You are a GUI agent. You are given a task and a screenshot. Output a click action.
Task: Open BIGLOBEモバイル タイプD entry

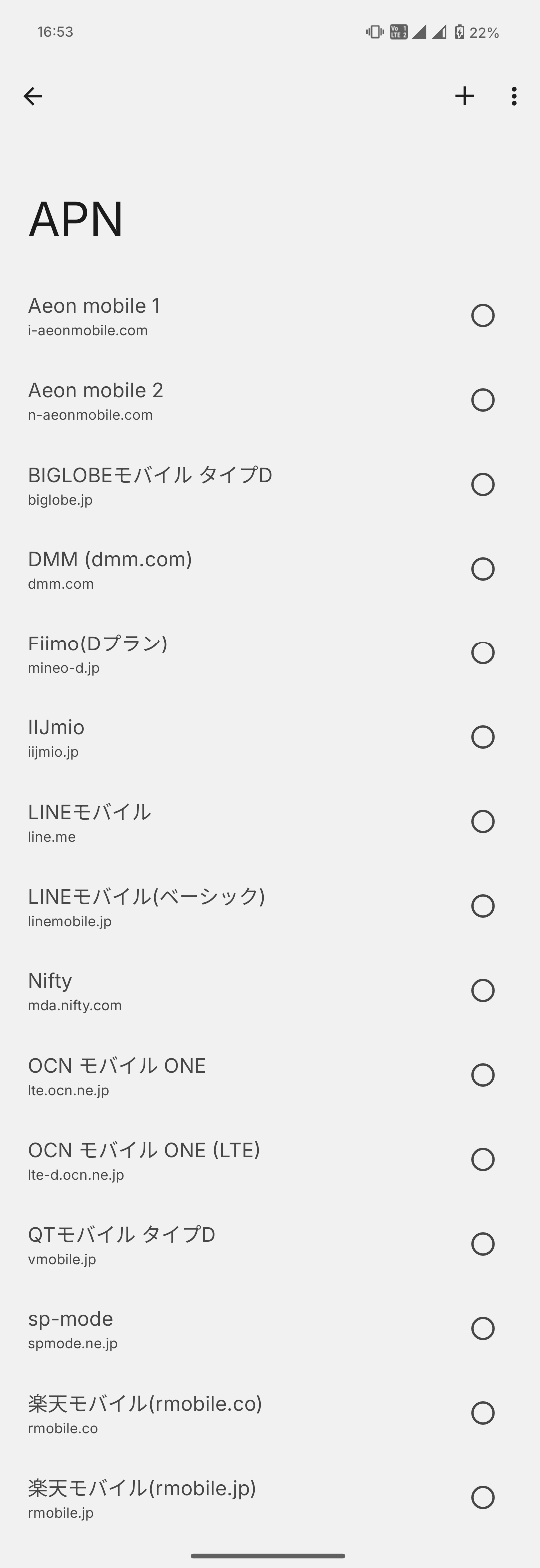click(x=182, y=485)
